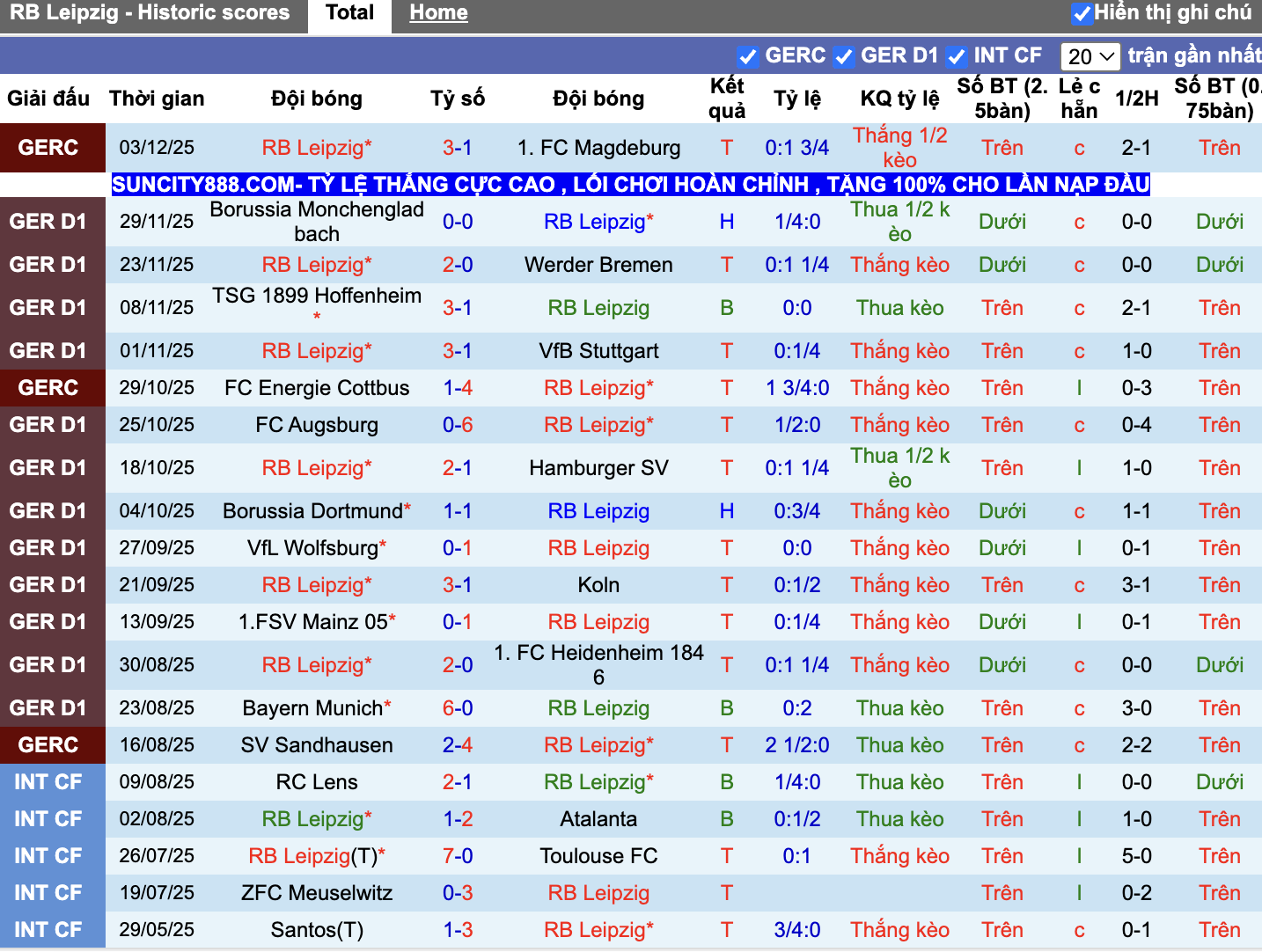This screenshot has height=952, width=1262.
Task: Uncheck the GERC filter checkbox
Action: point(748,57)
